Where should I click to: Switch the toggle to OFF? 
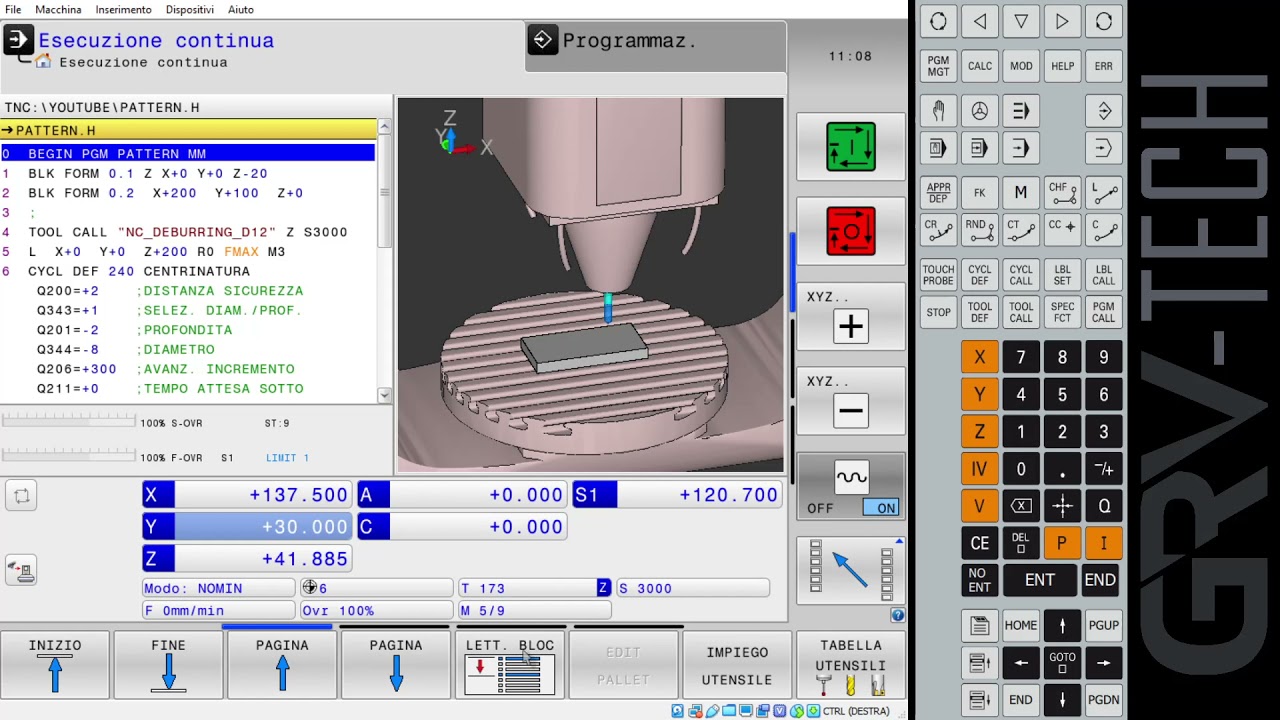pos(821,508)
